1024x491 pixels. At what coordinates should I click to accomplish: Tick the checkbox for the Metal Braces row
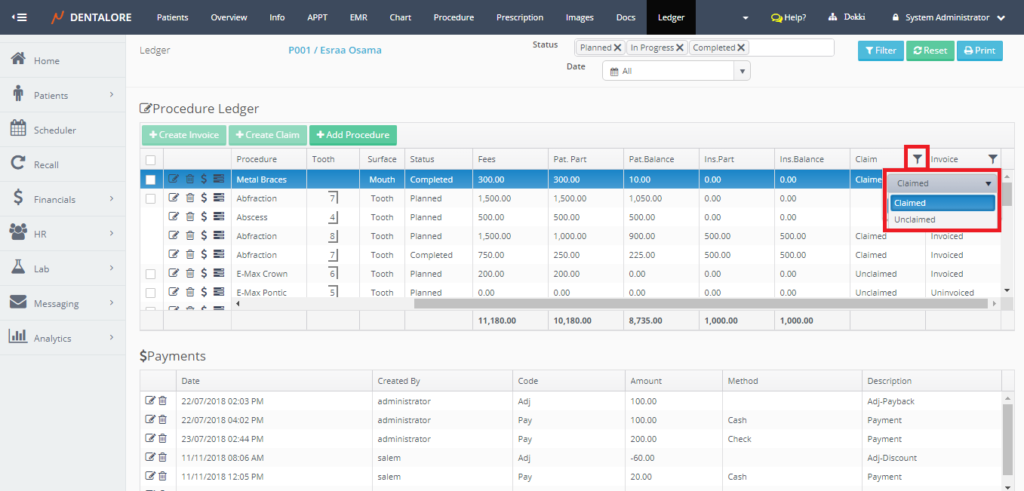coord(150,180)
